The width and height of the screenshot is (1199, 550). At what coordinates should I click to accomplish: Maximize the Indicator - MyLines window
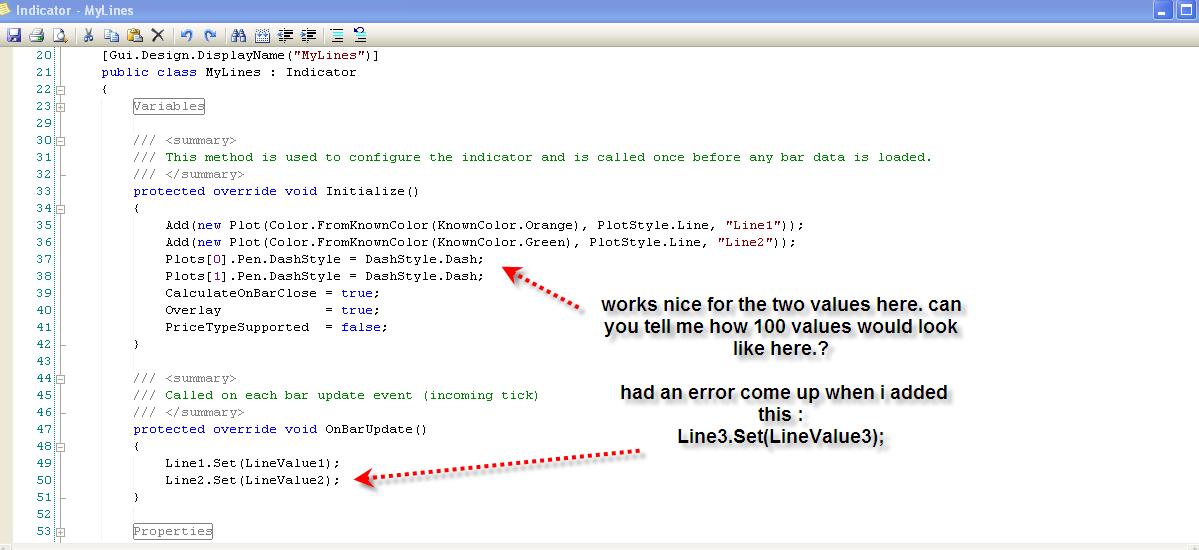1187,10
